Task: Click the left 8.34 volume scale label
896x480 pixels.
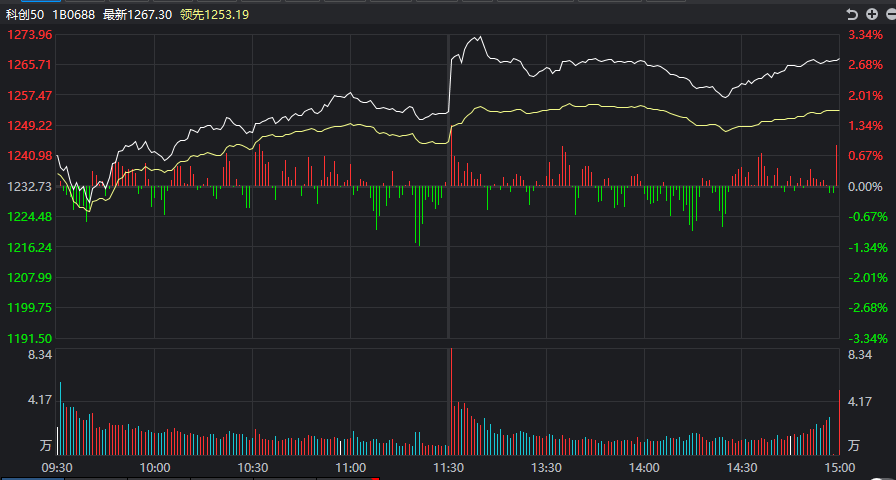Action: click(x=41, y=354)
